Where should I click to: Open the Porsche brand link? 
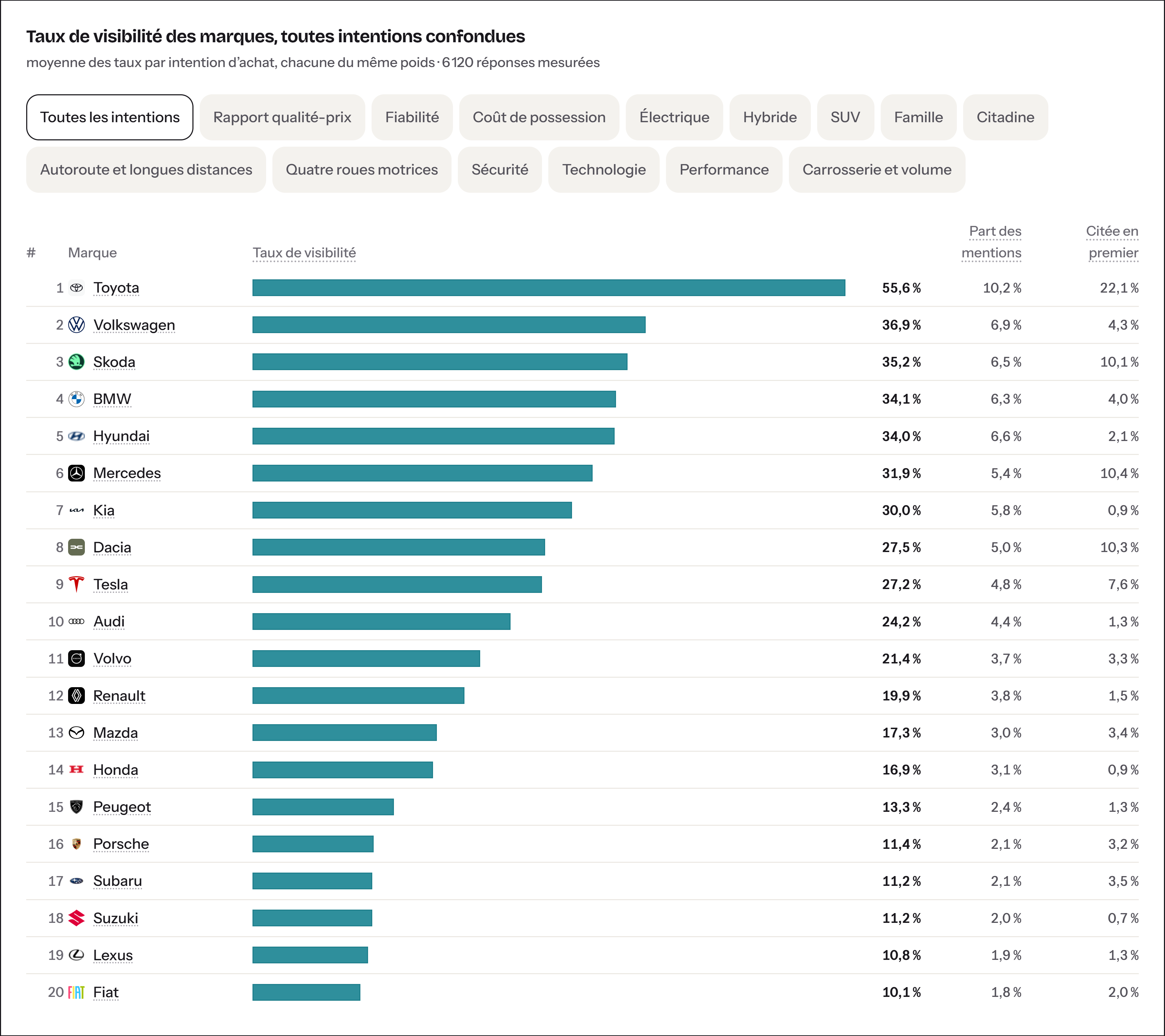(x=121, y=844)
